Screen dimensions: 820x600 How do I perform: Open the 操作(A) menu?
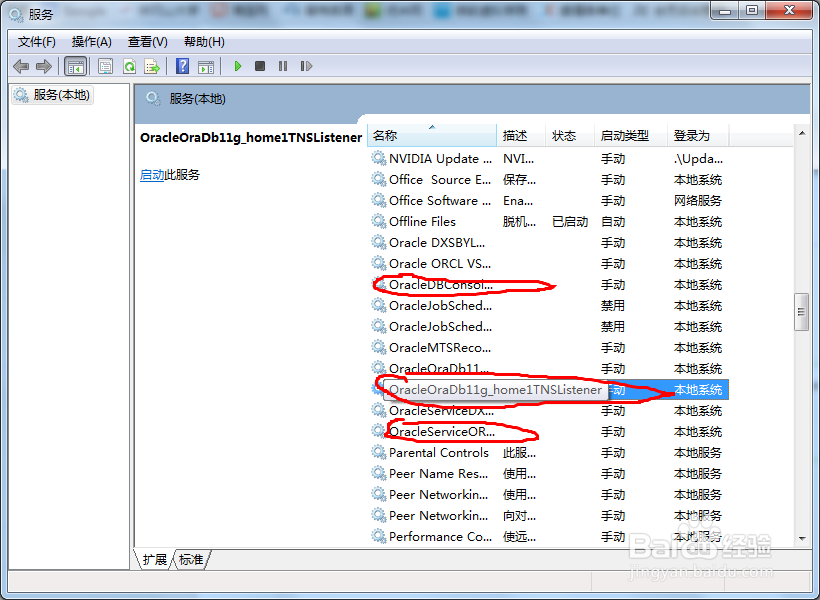click(92, 42)
